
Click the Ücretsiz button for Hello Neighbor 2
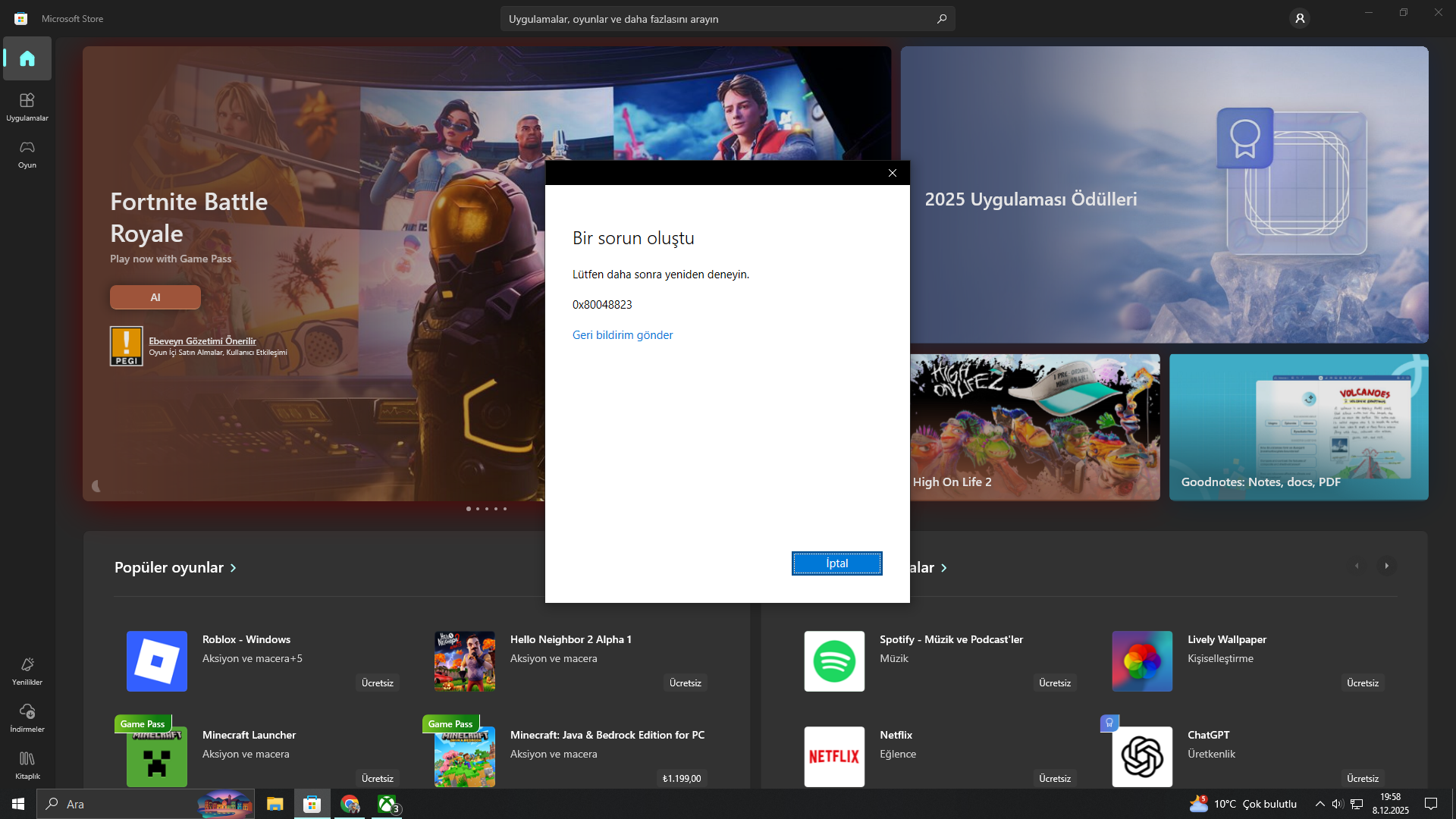(686, 683)
